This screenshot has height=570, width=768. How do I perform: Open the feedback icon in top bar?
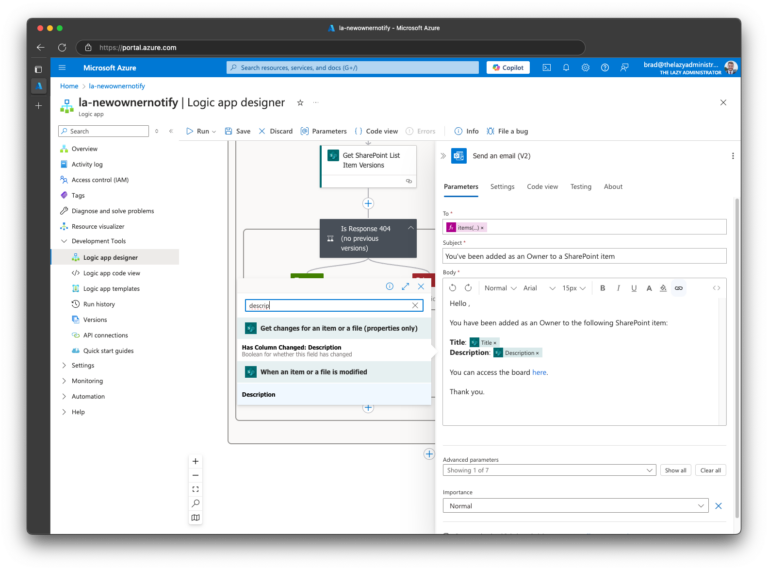coord(624,68)
